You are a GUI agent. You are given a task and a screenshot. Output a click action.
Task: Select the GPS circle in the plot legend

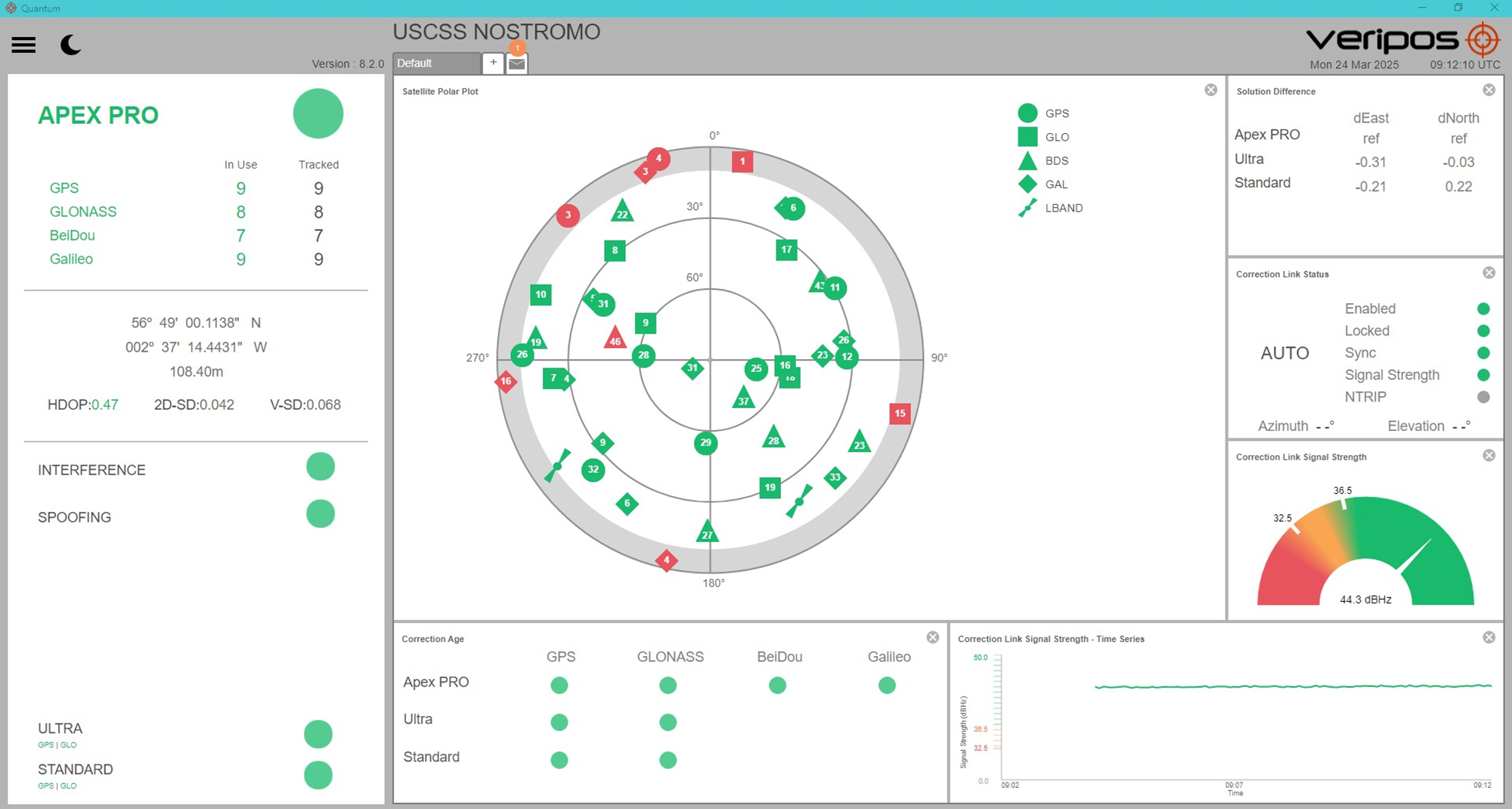[x=1027, y=113]
